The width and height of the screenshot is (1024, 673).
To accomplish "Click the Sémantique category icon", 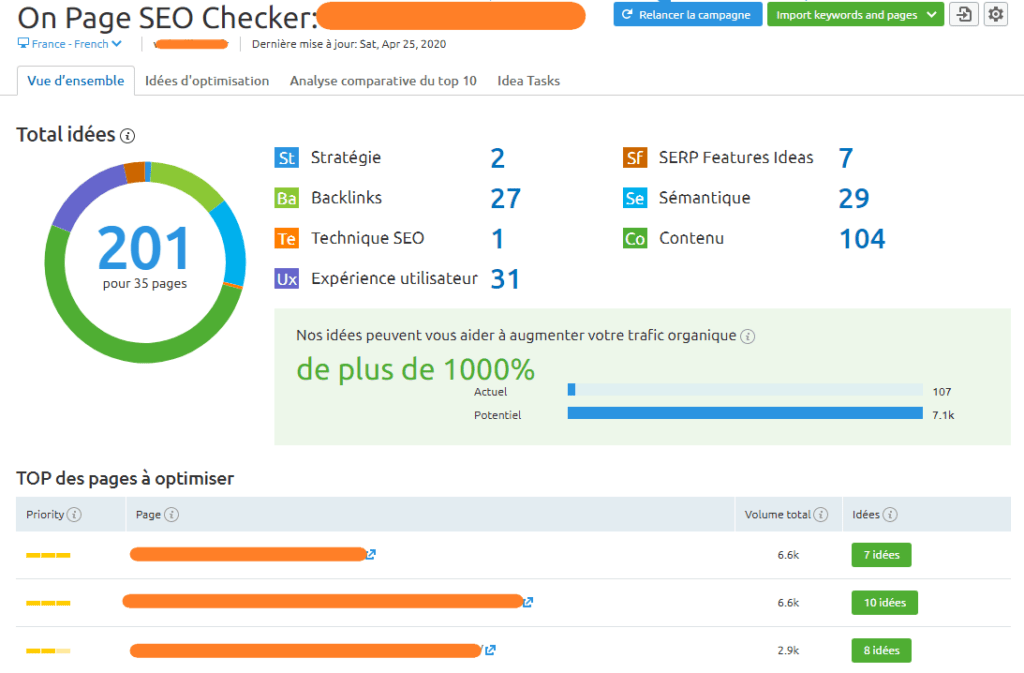I will tap(633, 197).
